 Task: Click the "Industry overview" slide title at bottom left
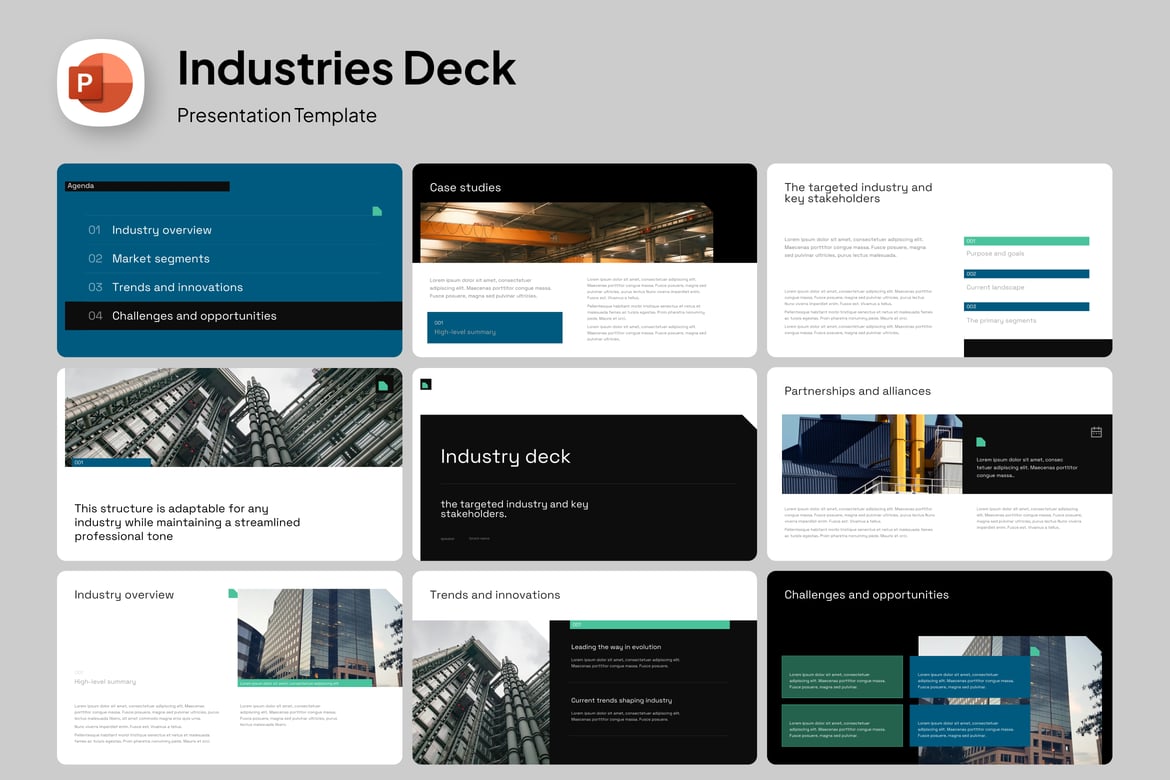pyautogui.click(x=124, y=595)
